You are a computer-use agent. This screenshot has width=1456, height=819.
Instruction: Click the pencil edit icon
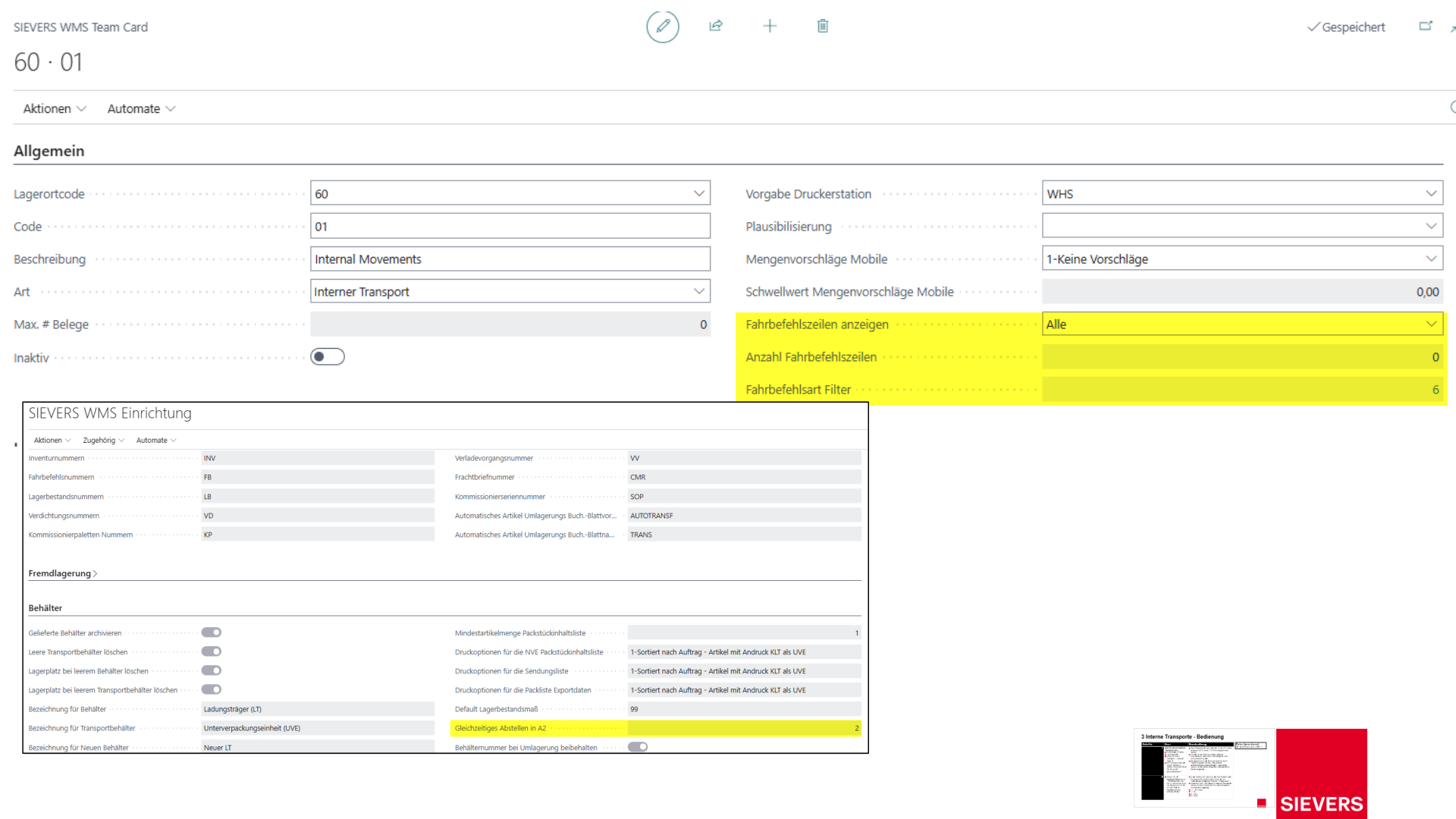[x=662, y=27]
